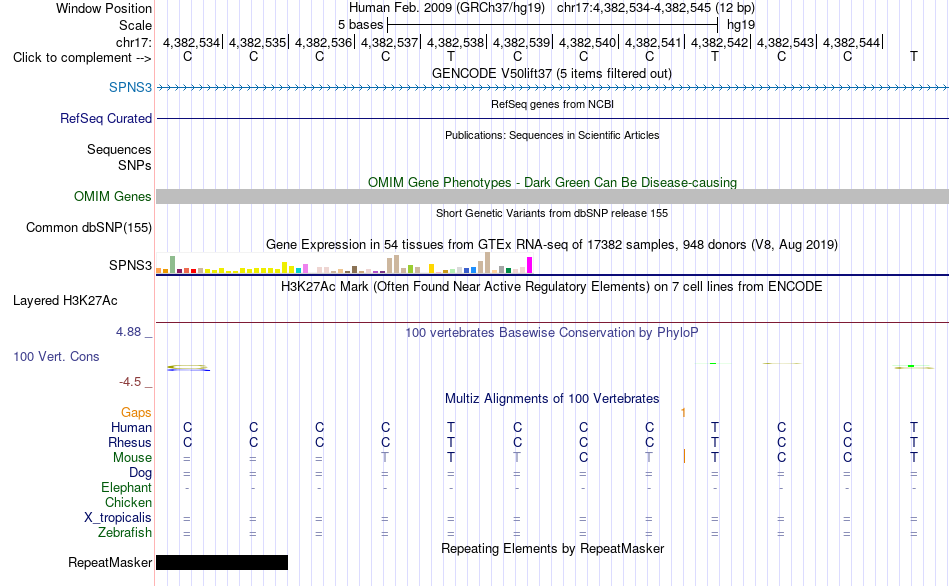The height and width of the screenshot is (586, 950).
Task: Click the Rhesus species label
Action: coord(130,443)
